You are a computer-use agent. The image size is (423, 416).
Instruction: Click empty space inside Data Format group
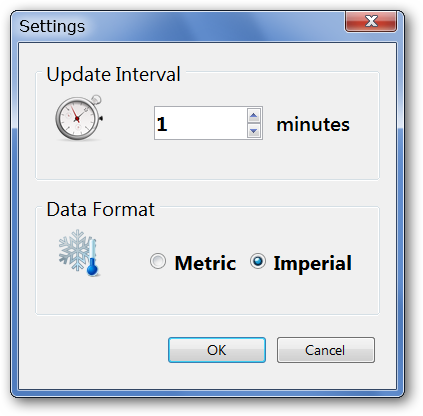click(207, 297)
